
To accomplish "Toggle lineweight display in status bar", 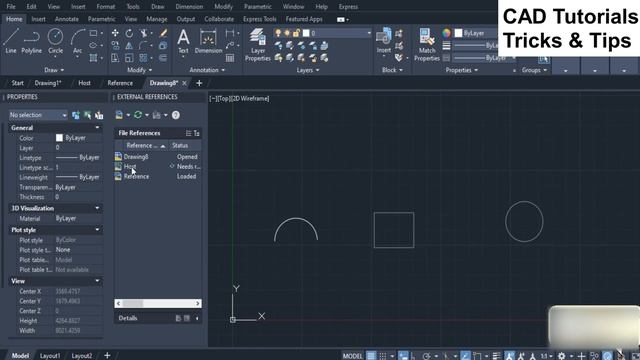I will click(496, 356).
